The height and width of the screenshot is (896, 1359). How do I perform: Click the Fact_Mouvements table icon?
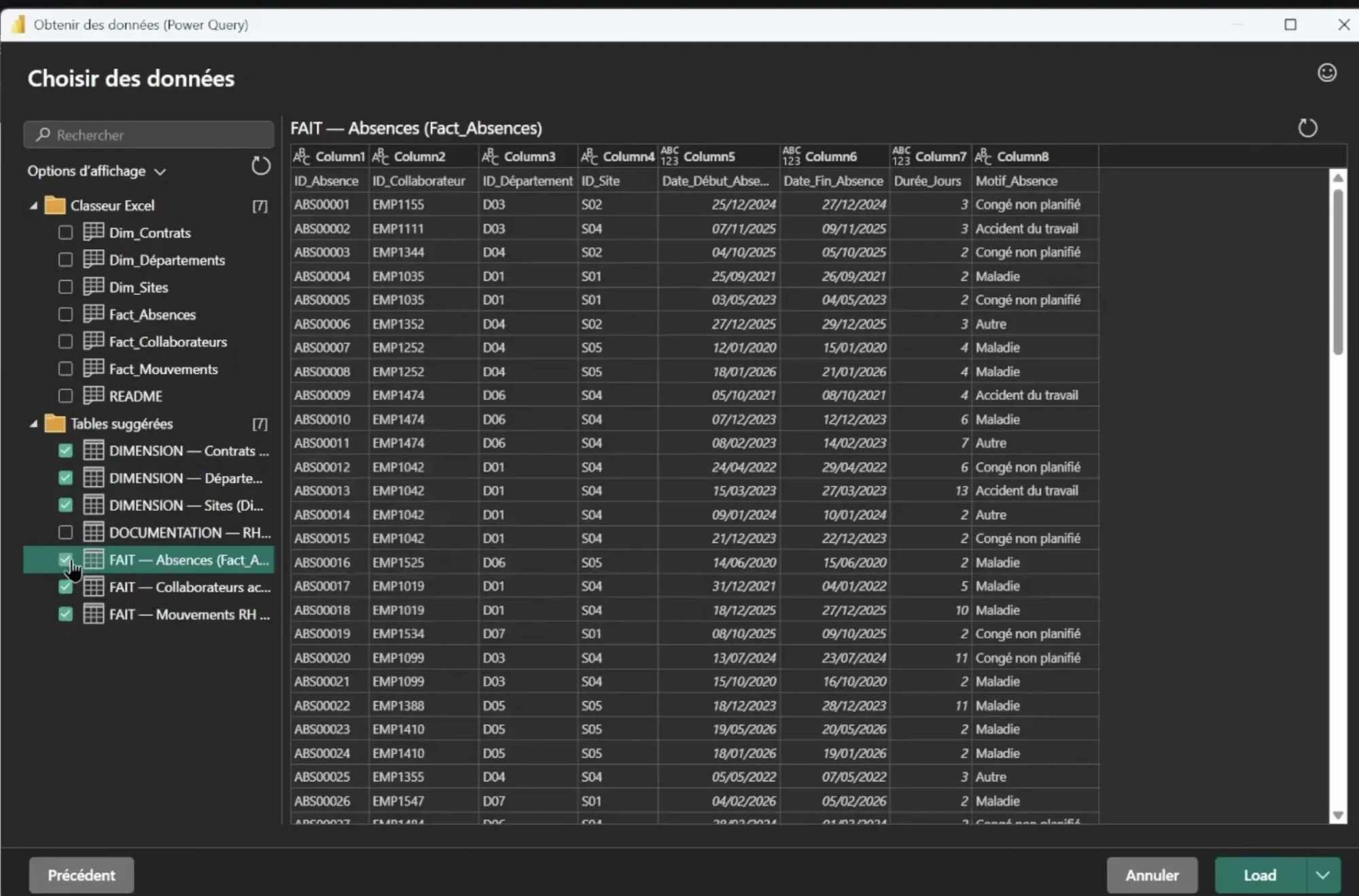[x=93, y=368]
